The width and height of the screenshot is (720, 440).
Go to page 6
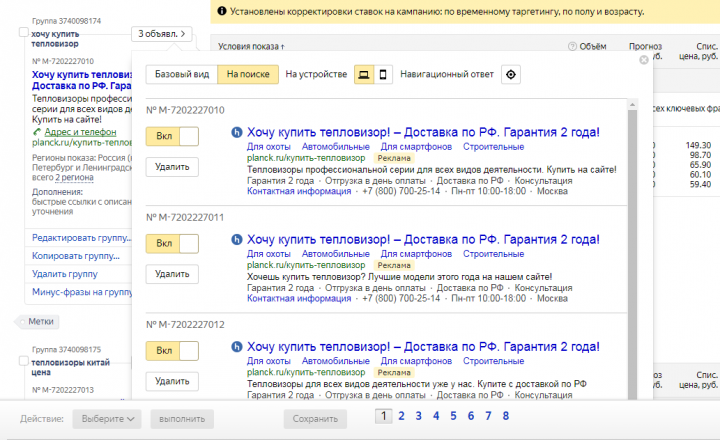(x=471, y=416)
